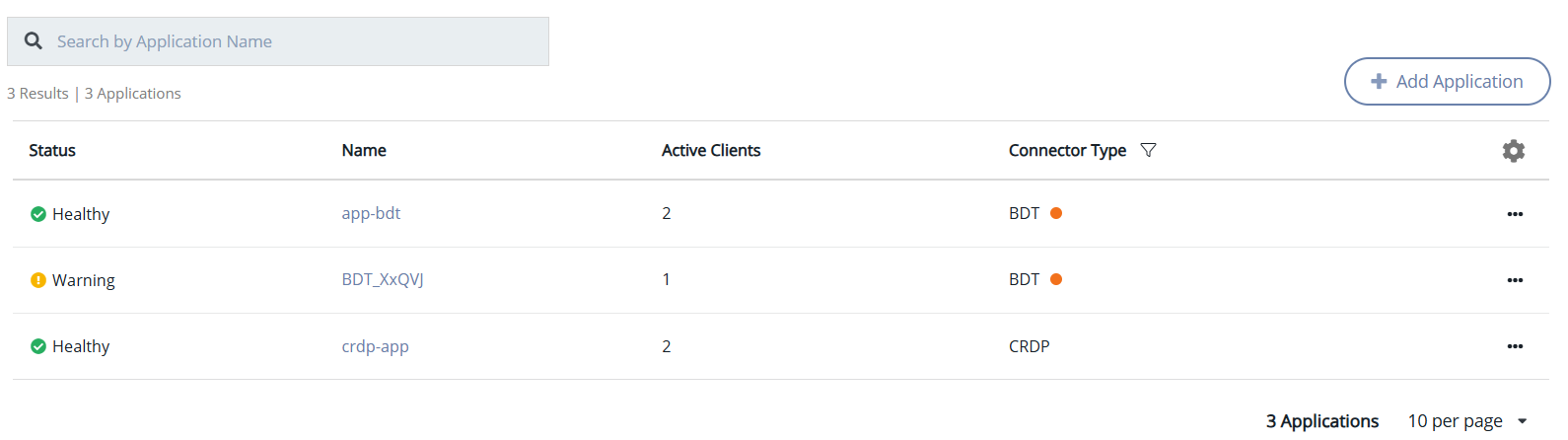The width and height of the screenshot is (1568, 440).
Task: Focus the Search by Application Name field
Action: tap(296, 41)
